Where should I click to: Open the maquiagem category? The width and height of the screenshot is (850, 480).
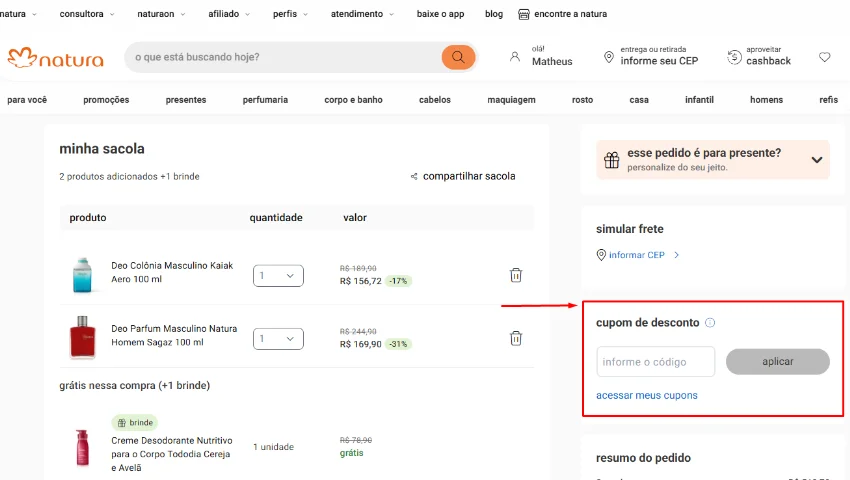tap(511, 100)
